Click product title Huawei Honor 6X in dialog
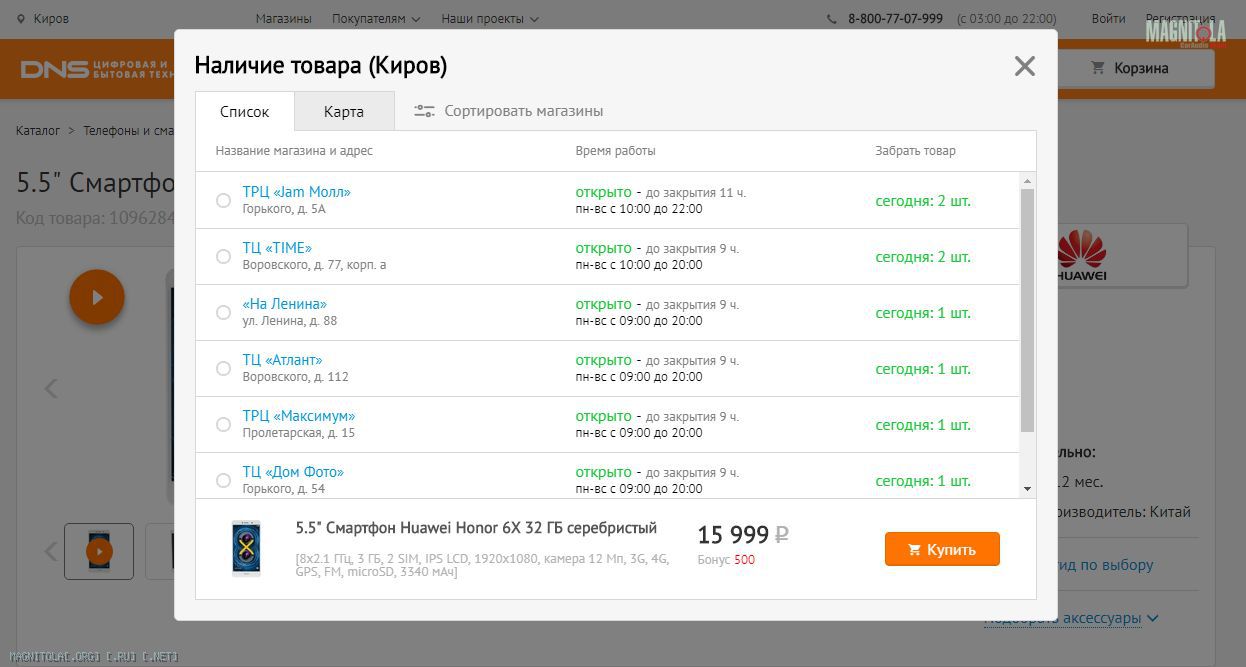This screenshot has height=667, width=1246. tap(476, 528)
